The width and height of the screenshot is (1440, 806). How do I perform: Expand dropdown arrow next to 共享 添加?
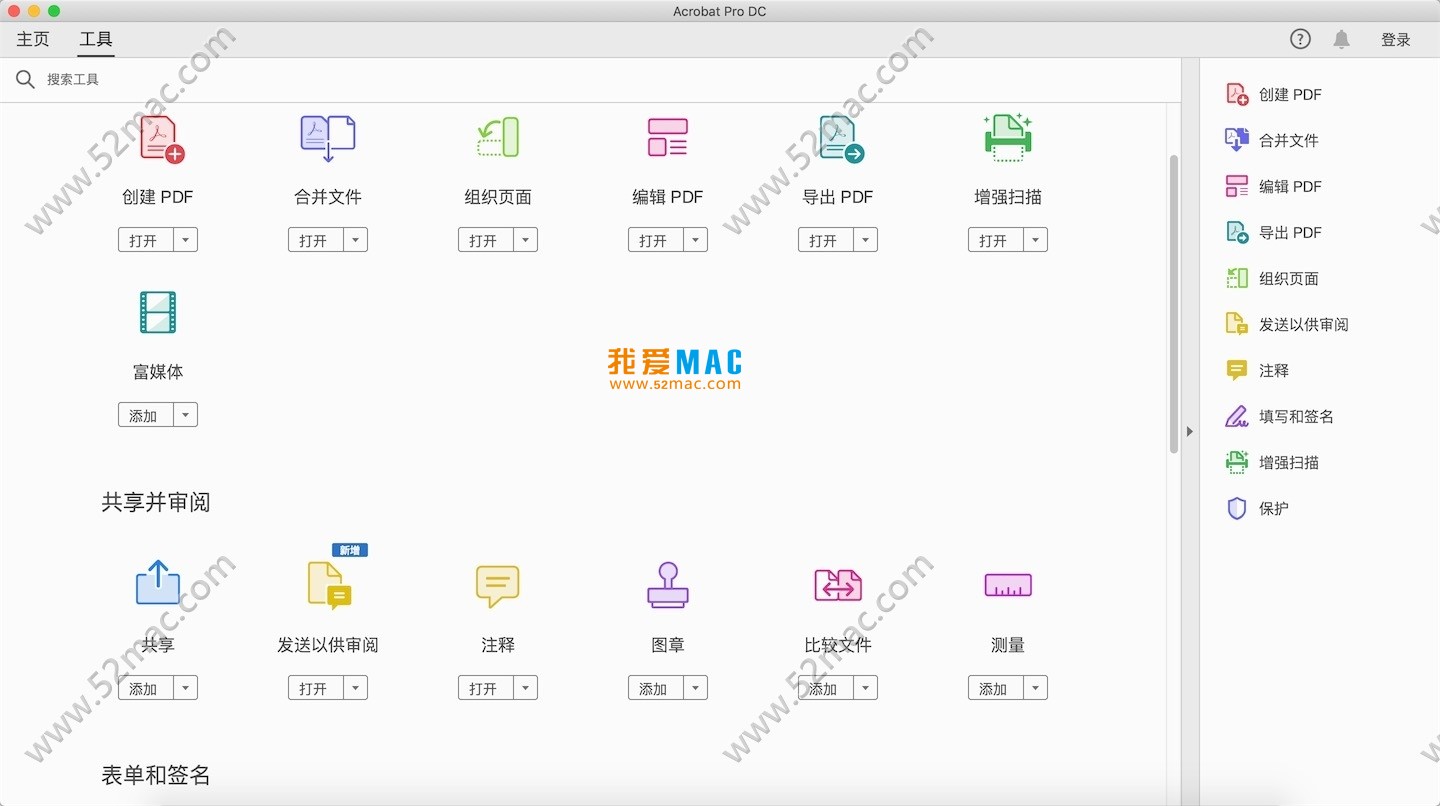click(x=186, y=688)
